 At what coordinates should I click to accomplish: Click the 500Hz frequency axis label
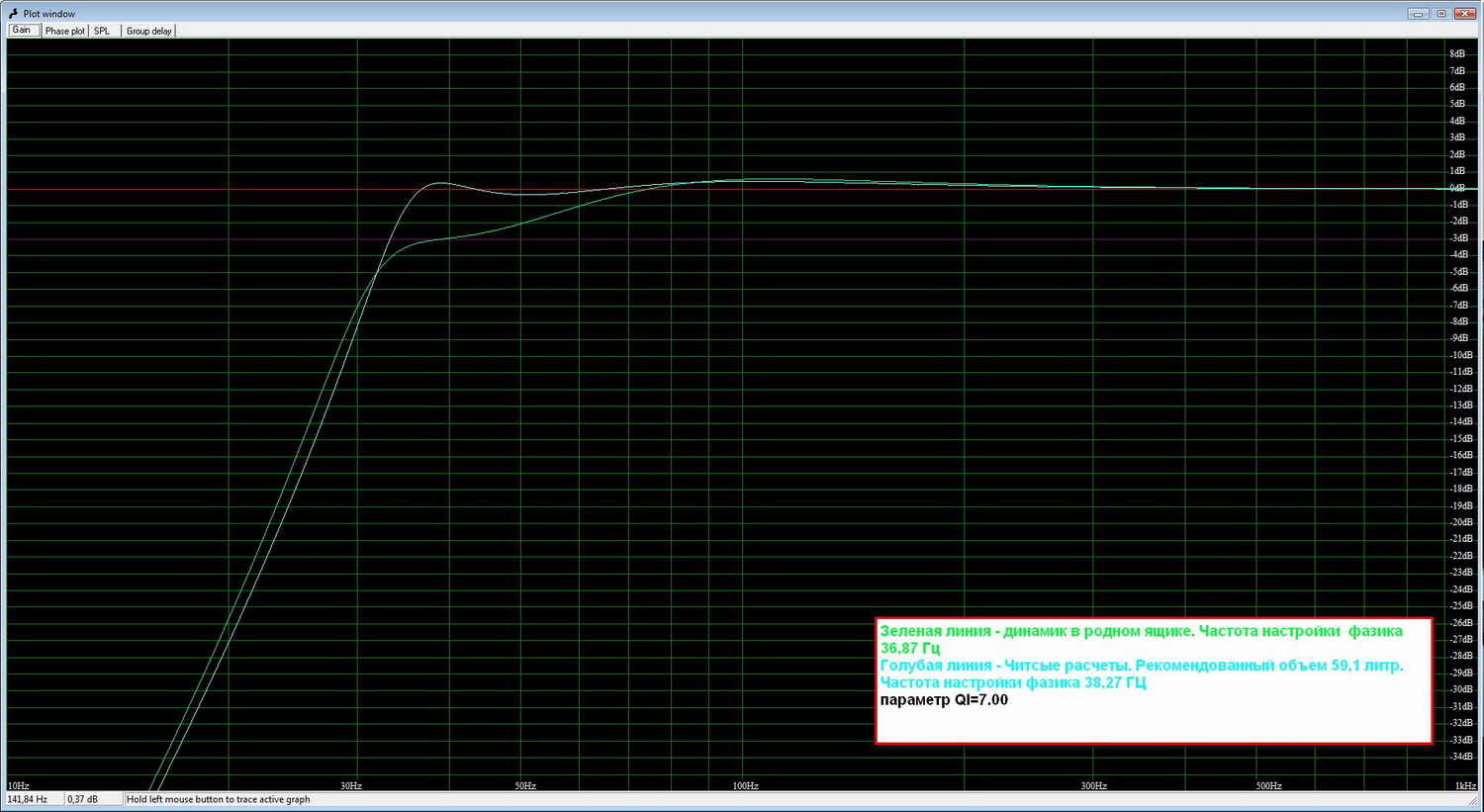[1268, 785]
